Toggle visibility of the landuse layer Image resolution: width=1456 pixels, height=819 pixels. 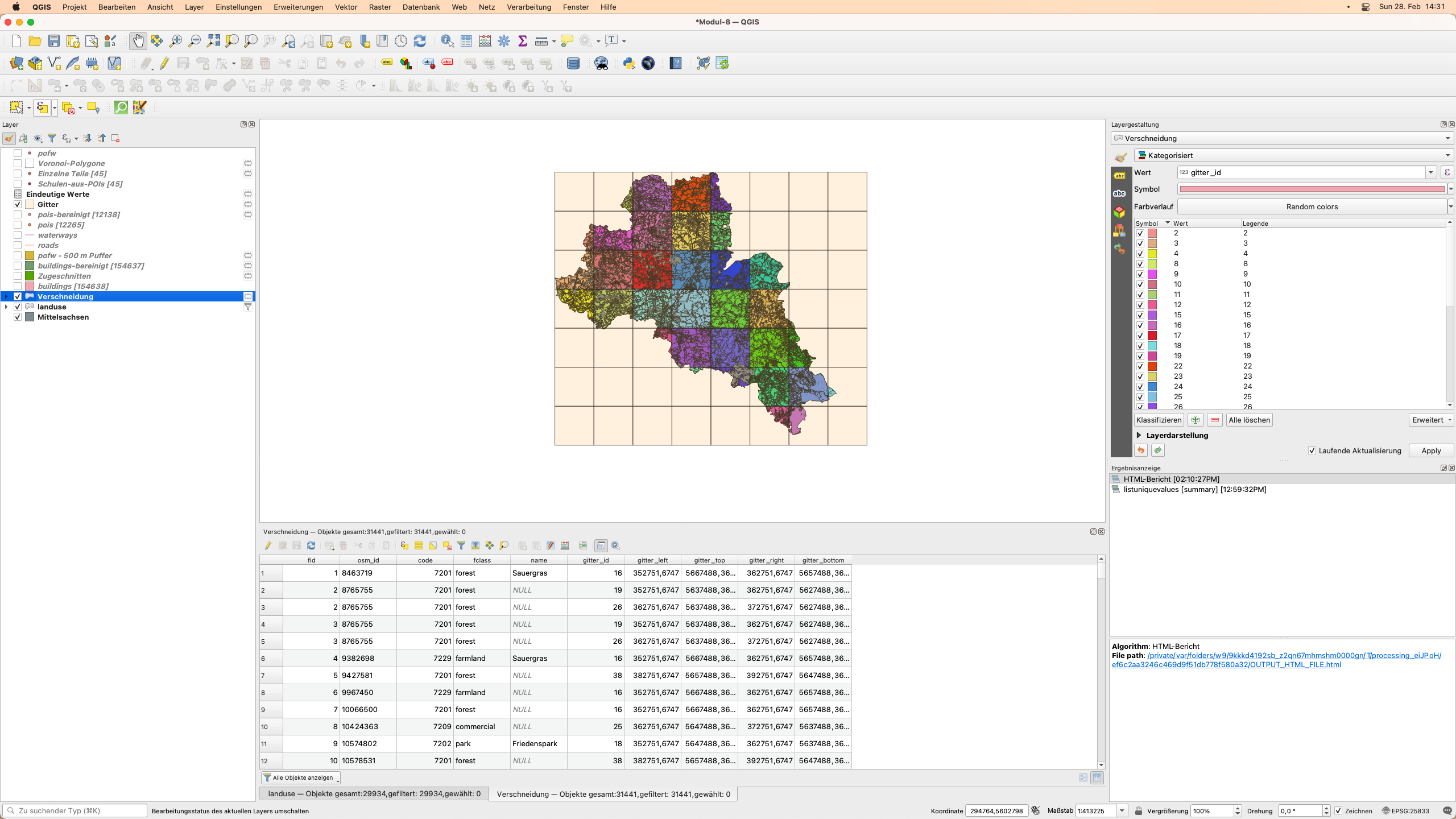click(x=18, y=307)
